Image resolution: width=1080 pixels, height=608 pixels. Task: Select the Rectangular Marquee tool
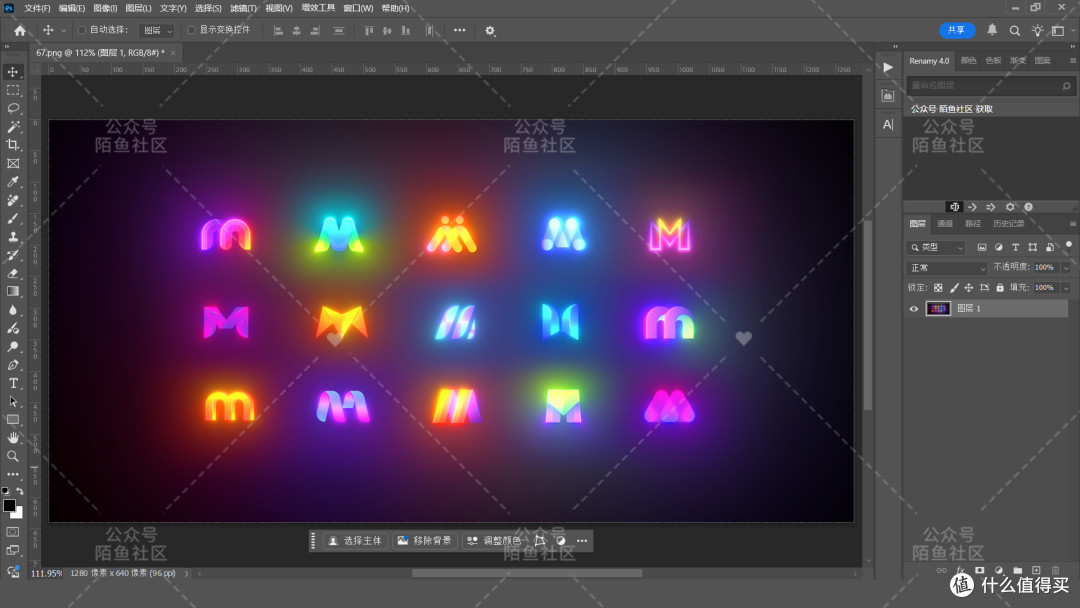[x=13, y=90]
